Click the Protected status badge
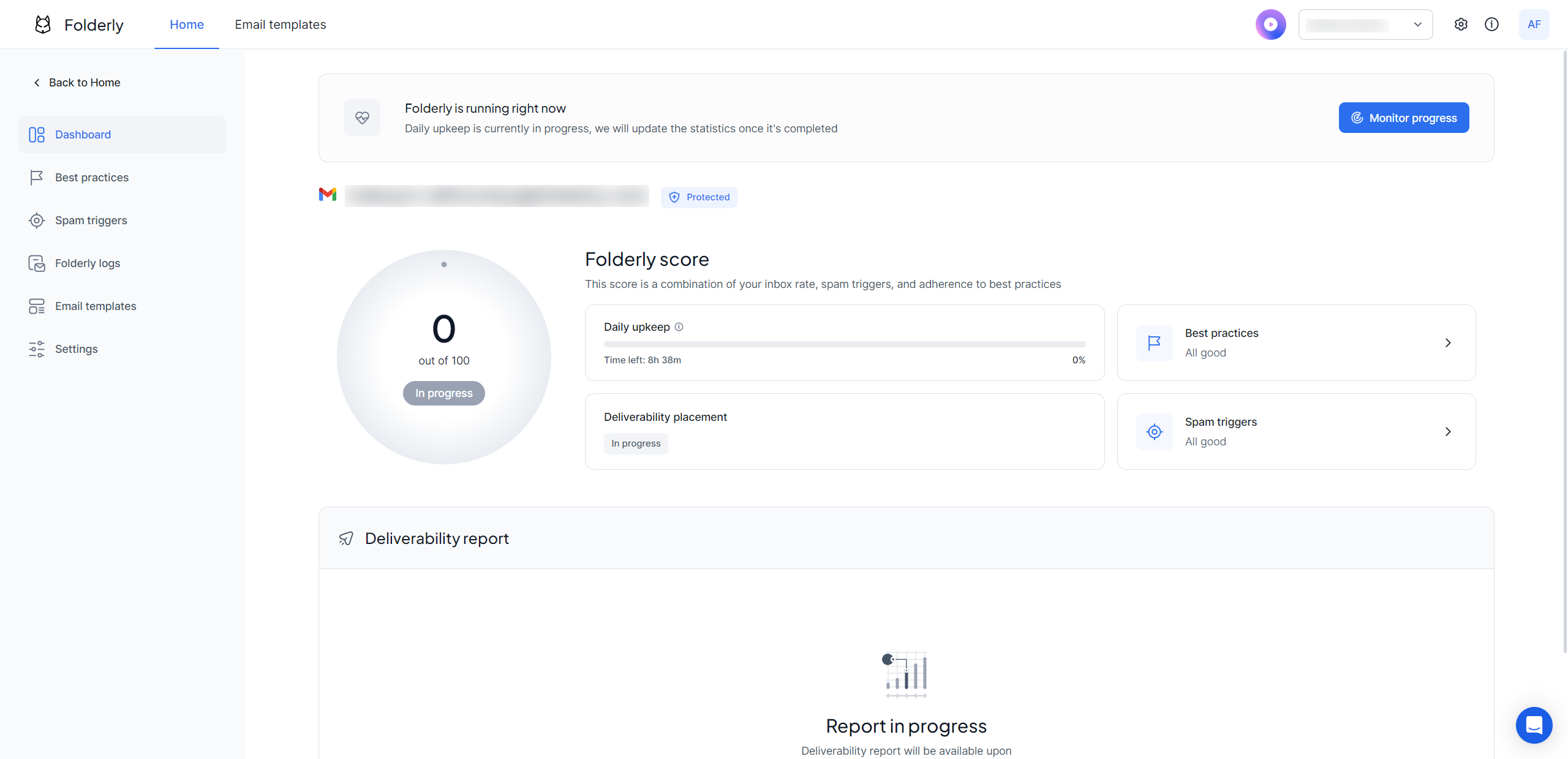This screenshot has width=1568, height=759. 699,197
